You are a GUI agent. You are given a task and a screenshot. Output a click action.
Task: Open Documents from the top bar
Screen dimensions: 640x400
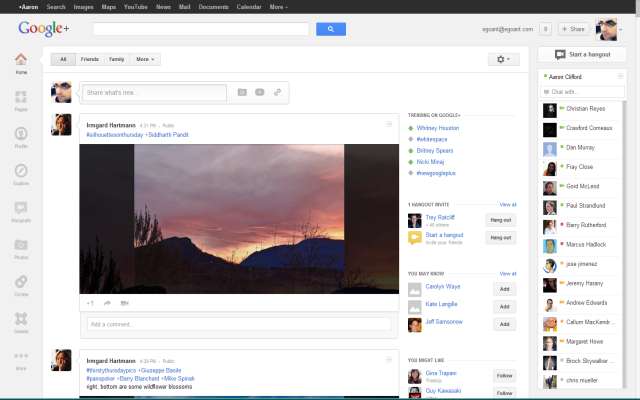coord(213,7)
